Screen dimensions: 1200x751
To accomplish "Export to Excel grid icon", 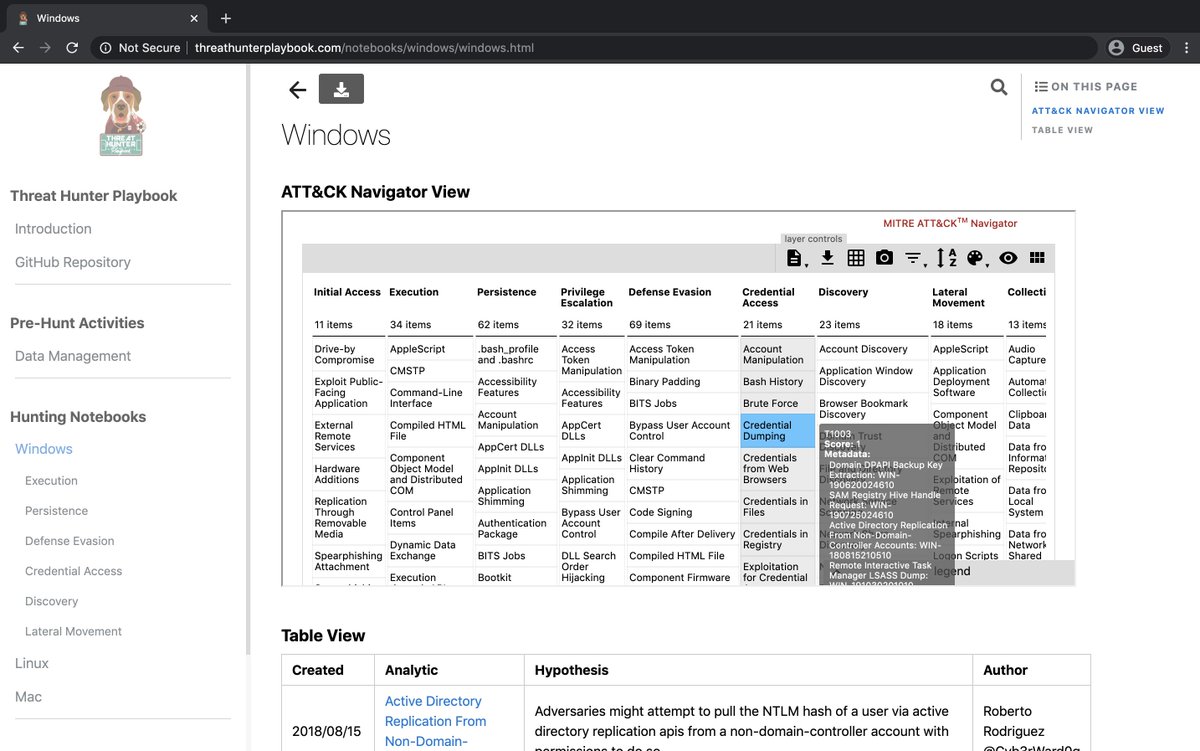I will click(x=856, y=258).
